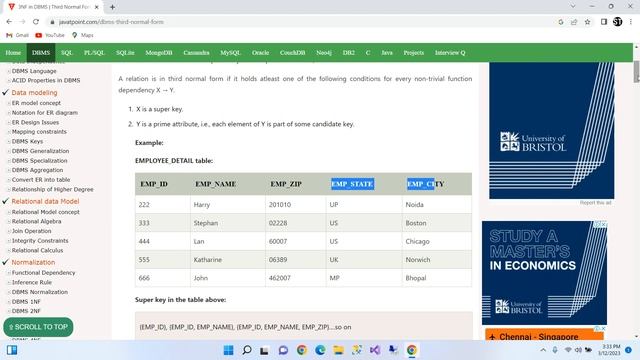The width and height of the screenshot is (640, 360).
Task: Bookmark this page with star icon
Action: point(587,22)
